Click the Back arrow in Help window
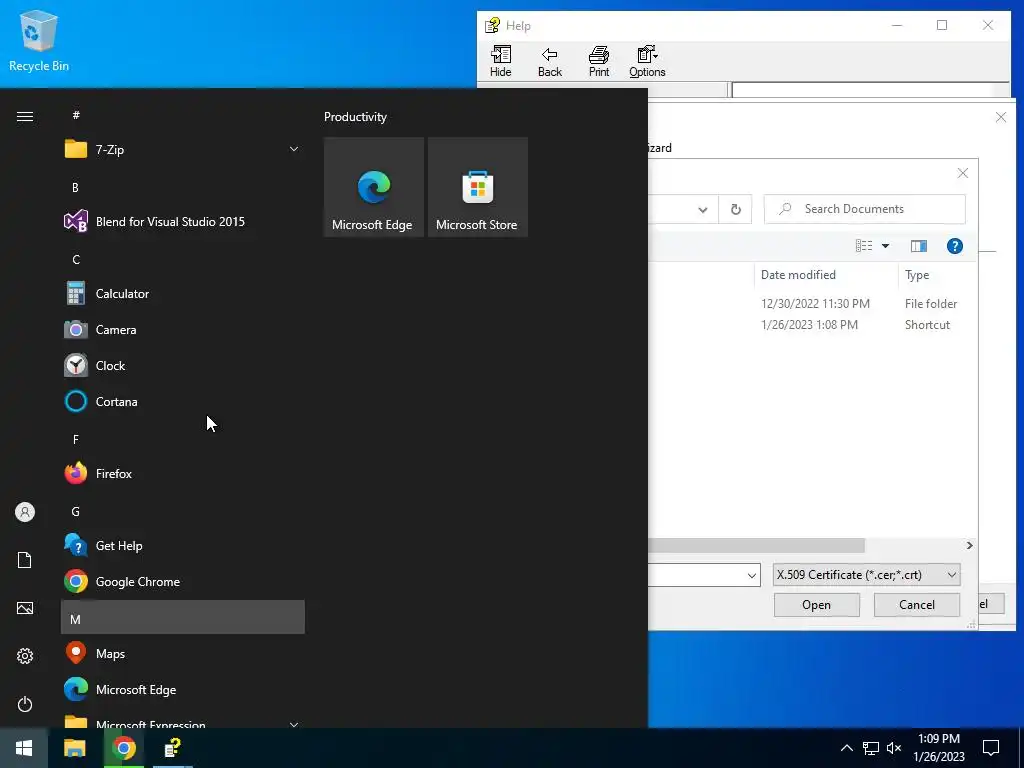This screenshot has width=1024, height=768. click(550, 61)
